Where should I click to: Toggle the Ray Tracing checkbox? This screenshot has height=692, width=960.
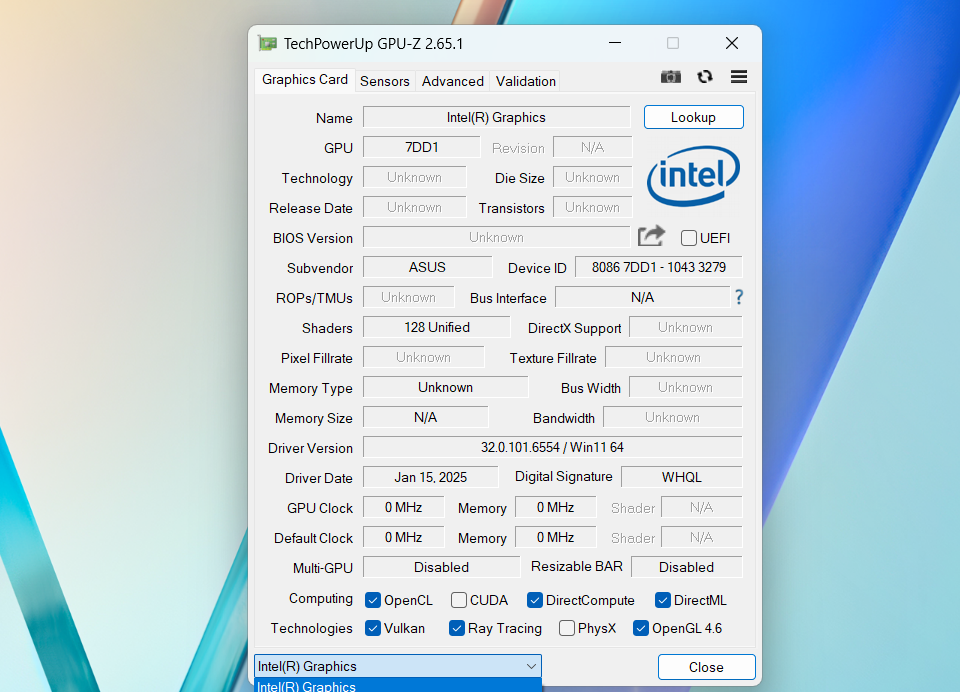[457, 628]
